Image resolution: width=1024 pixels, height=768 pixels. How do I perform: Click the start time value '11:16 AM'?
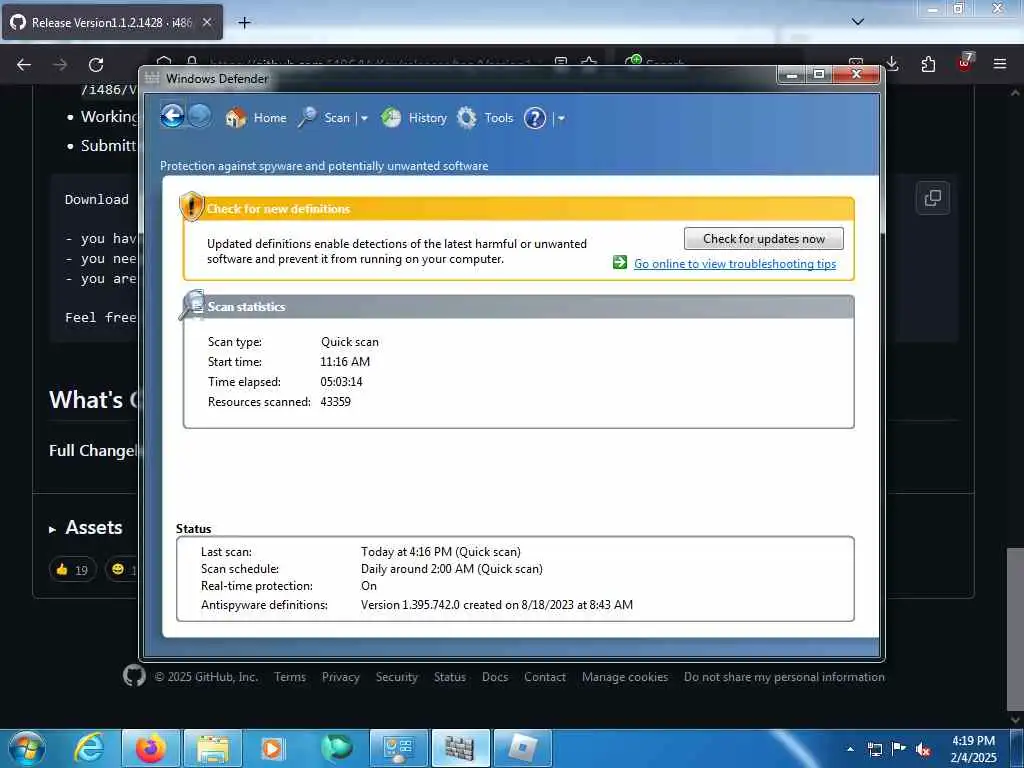pyautogui.click(x=345, y=362)
